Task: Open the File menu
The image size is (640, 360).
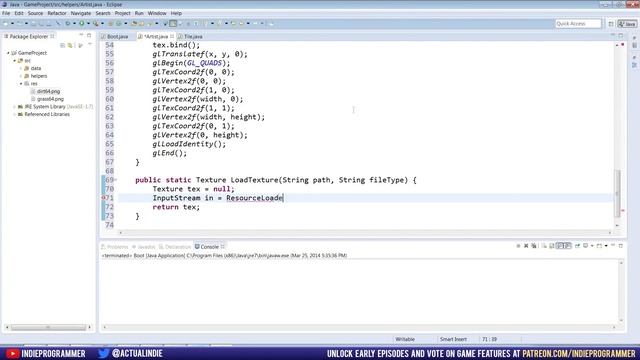Action: tap(6, 13)
